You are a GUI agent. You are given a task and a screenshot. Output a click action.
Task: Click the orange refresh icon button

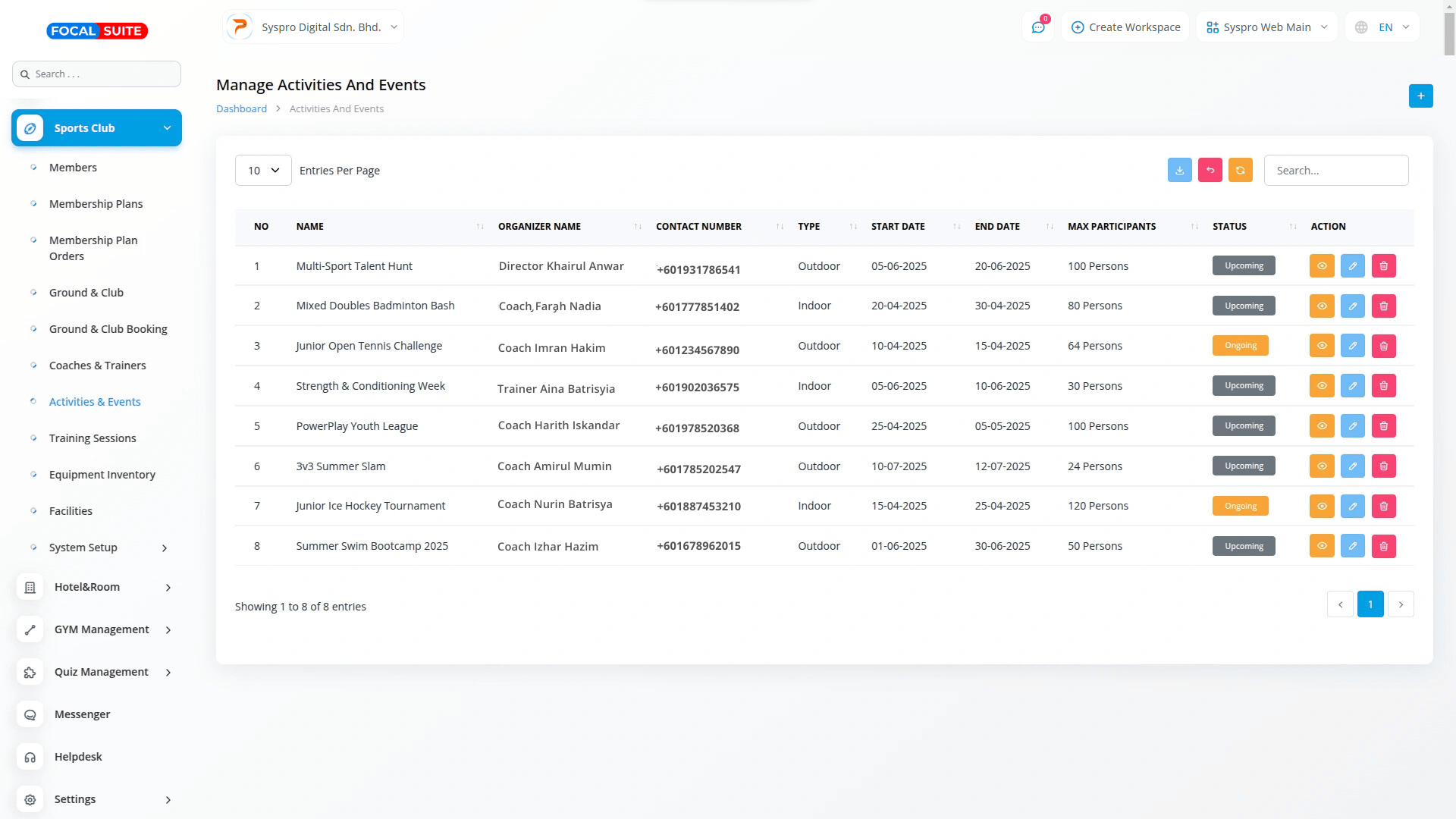1241,171
